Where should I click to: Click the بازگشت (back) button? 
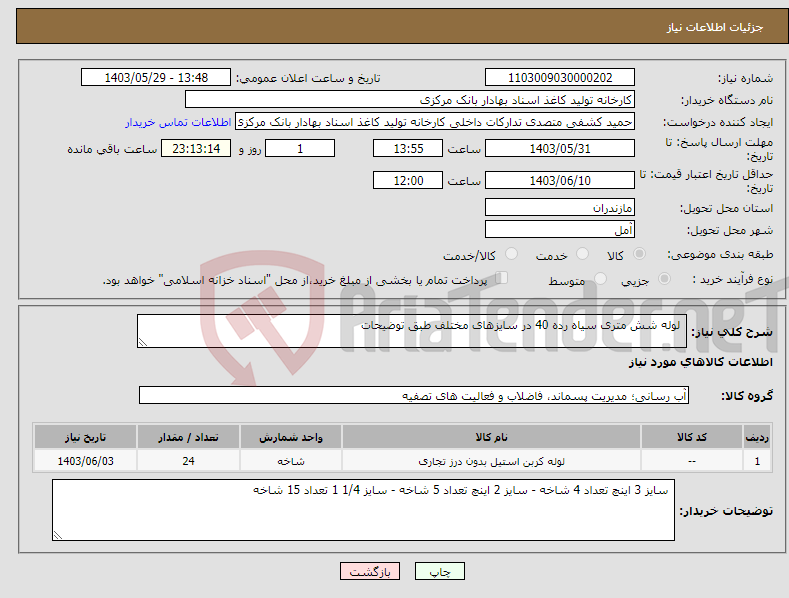[x=370, y=571]
